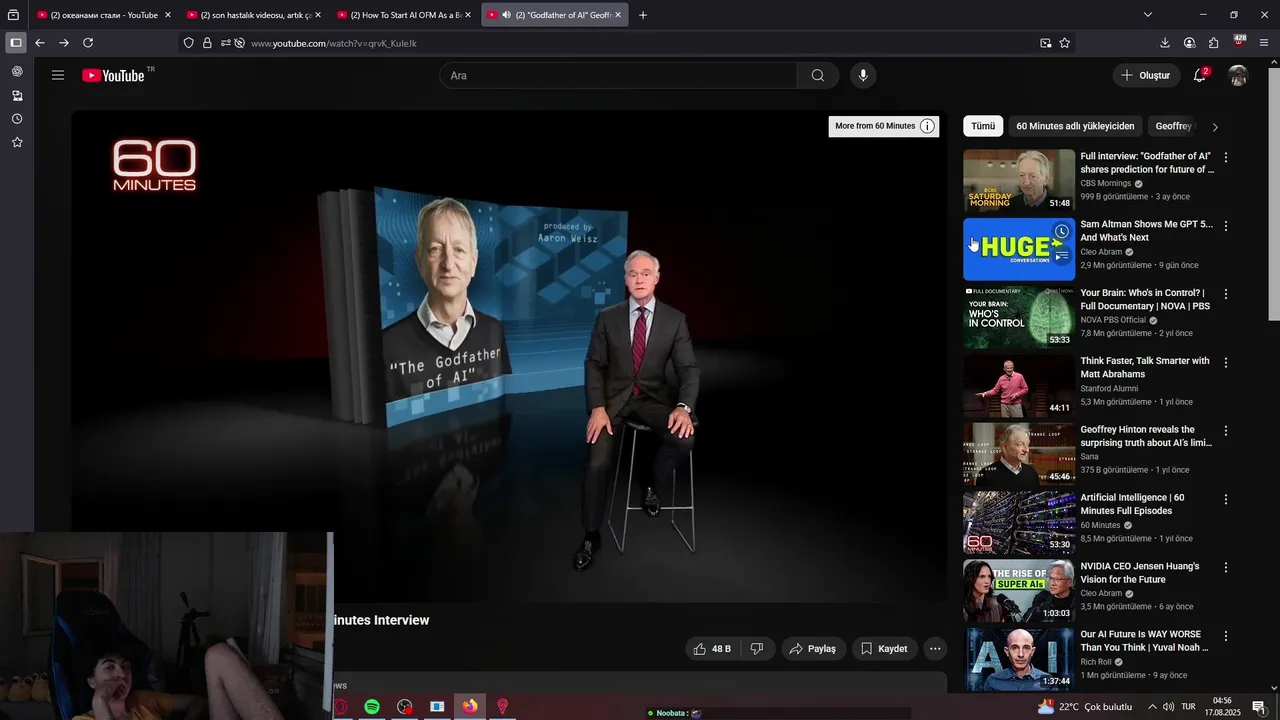Open options for Think Faster Talk Smarter
This screenshot has height=720, width=1280.
1226,362
